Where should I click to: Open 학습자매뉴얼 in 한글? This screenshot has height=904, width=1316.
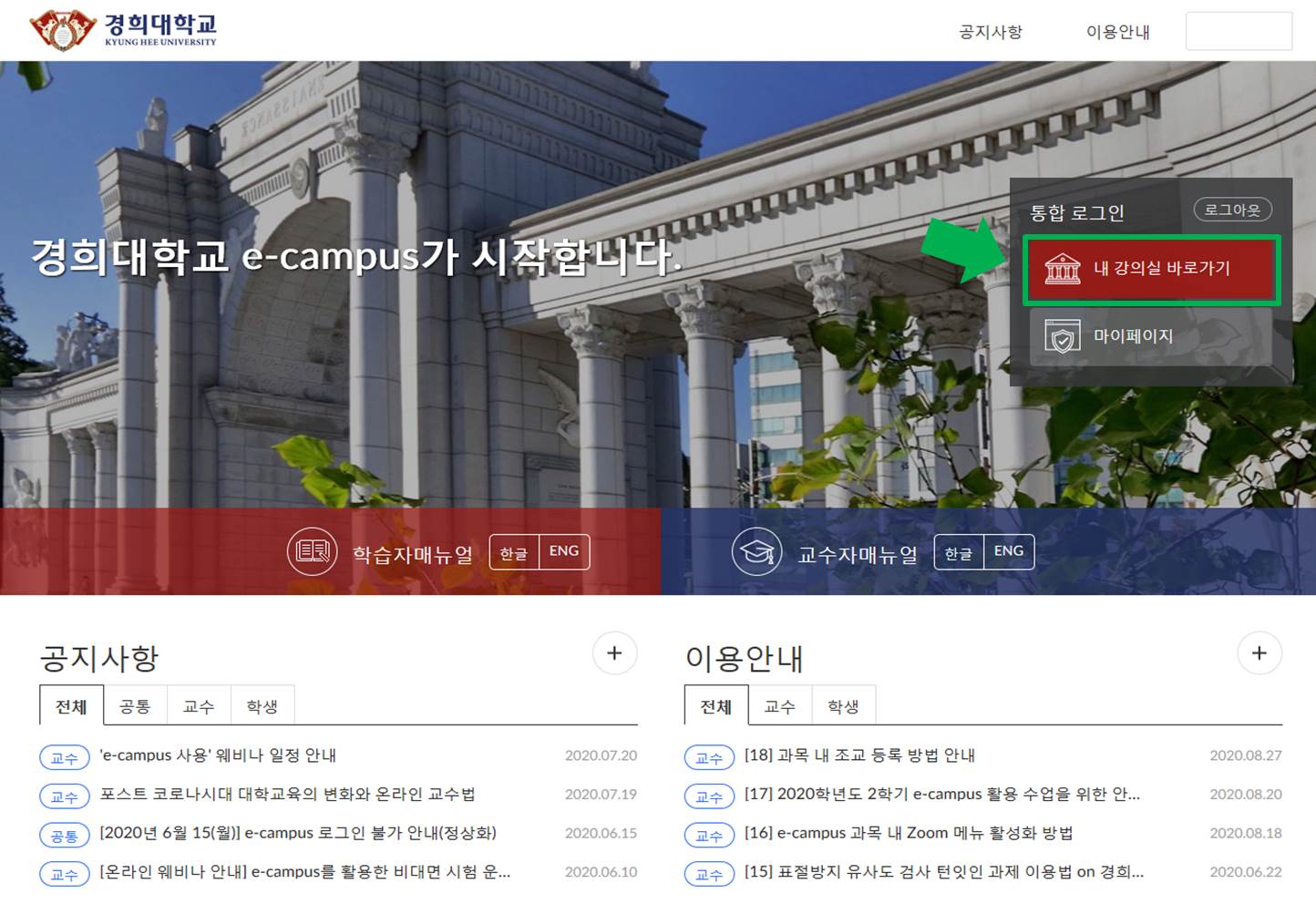[514, 552]
